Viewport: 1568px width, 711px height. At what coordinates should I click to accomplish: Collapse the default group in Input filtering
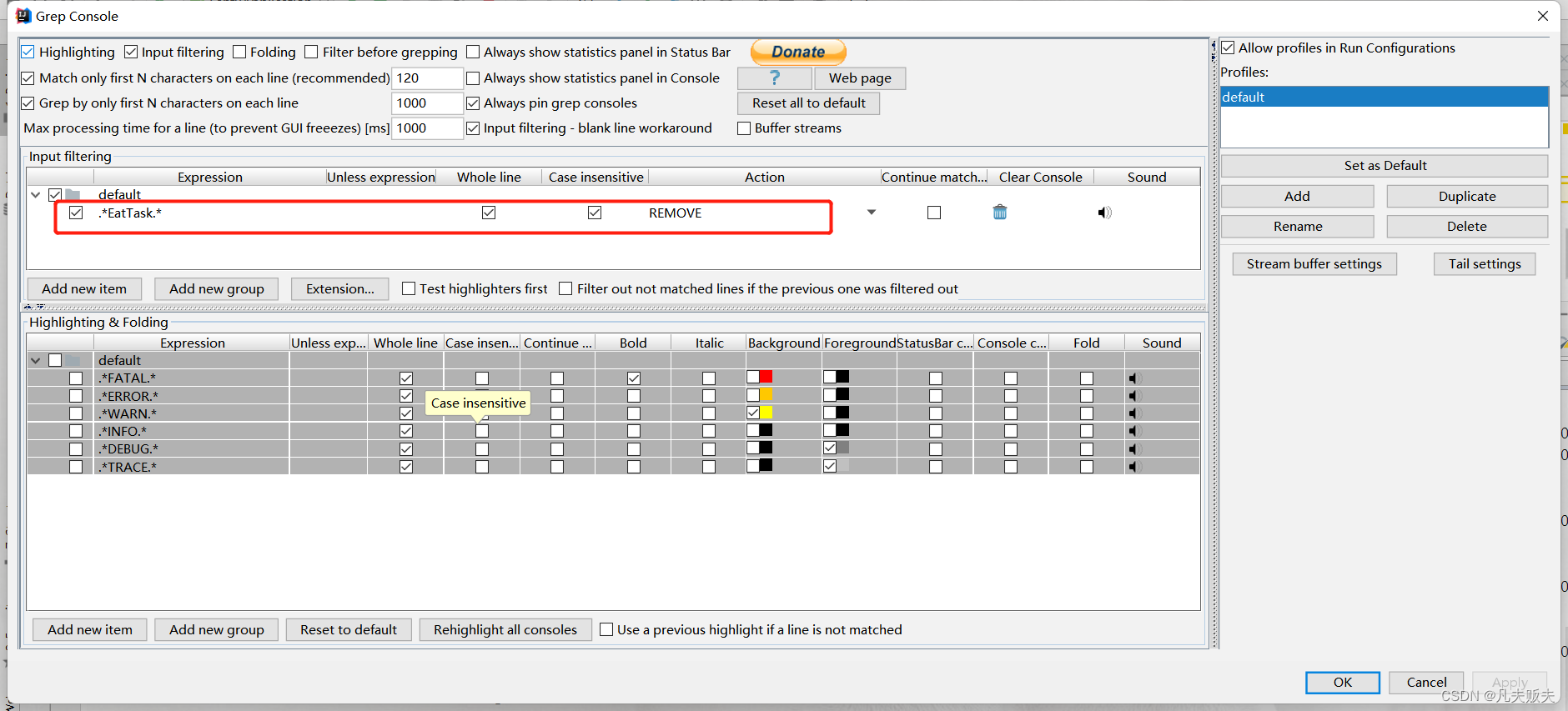coord(36,195)
